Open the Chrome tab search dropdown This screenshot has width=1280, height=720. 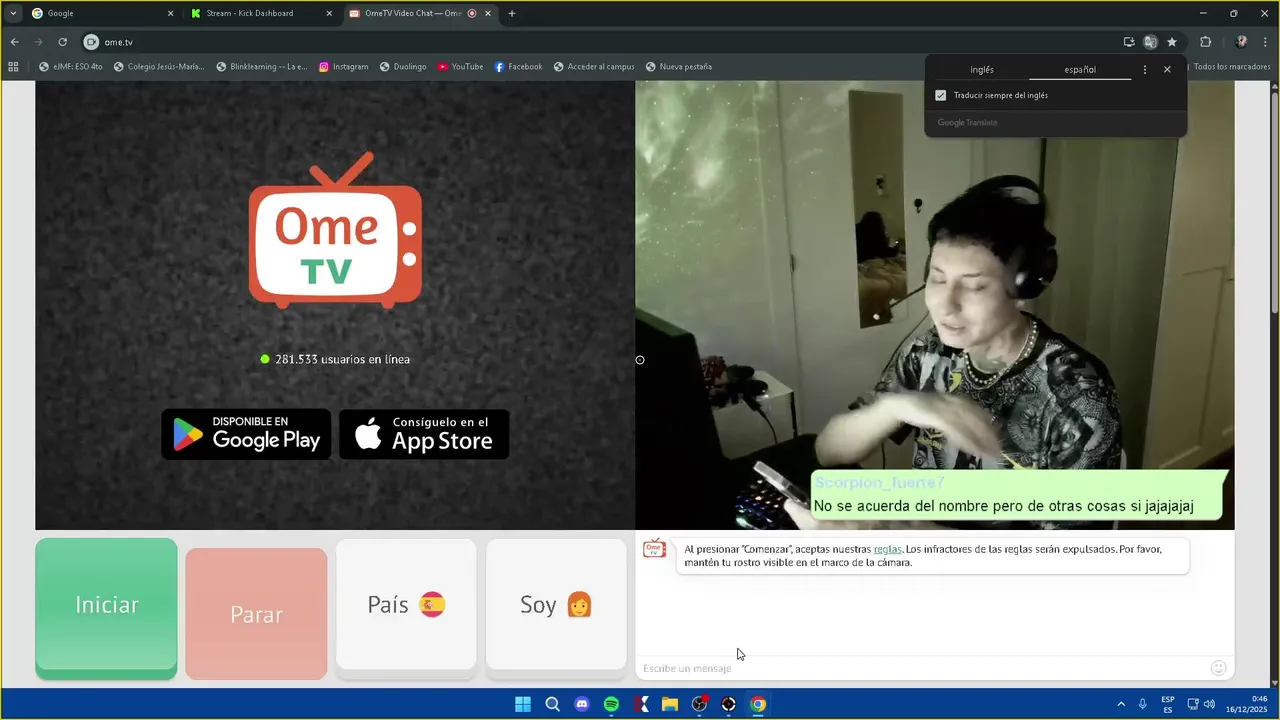[x=13, y=13]
